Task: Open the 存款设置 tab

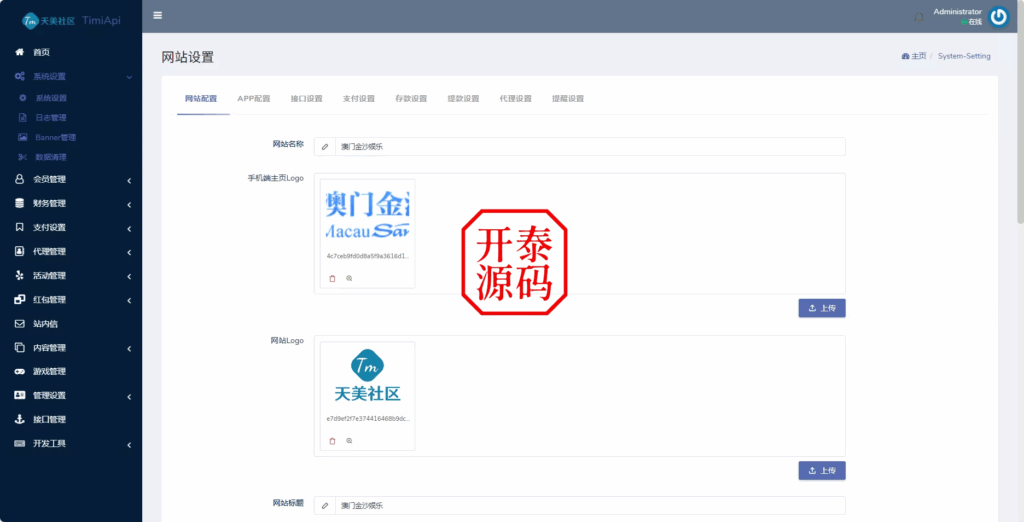Action: [411, 99]
